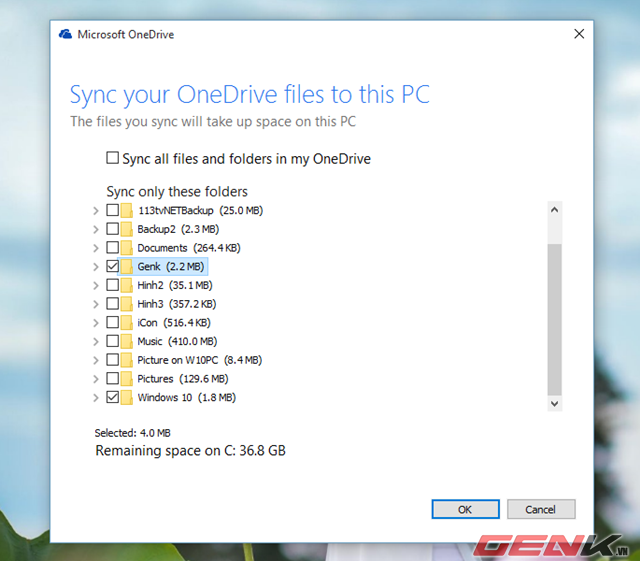Check the Pictures folder checkbox
The image size is (640, 561).
[112, 378]
